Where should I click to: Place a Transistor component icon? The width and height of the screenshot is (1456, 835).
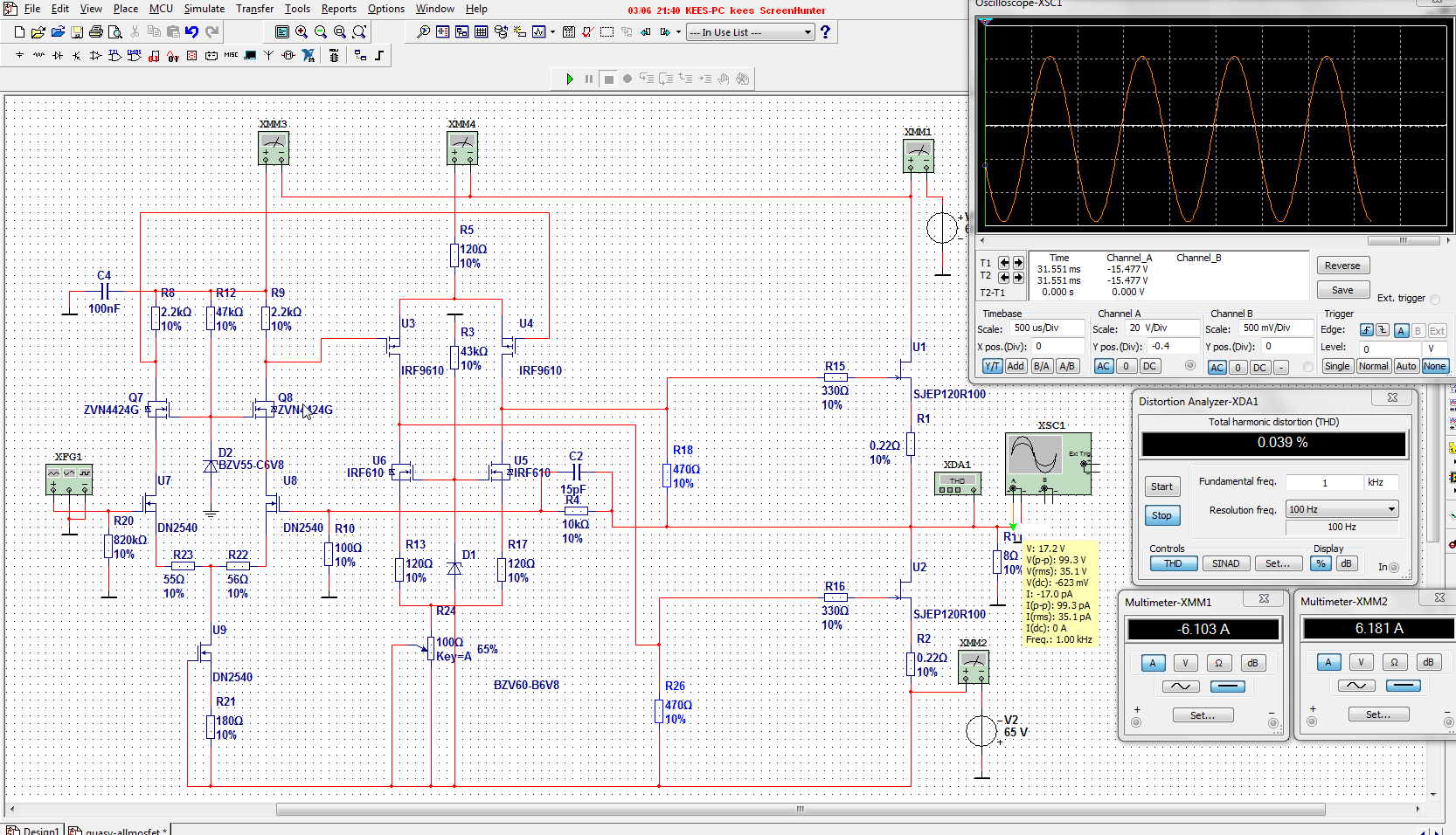point(77,55)
